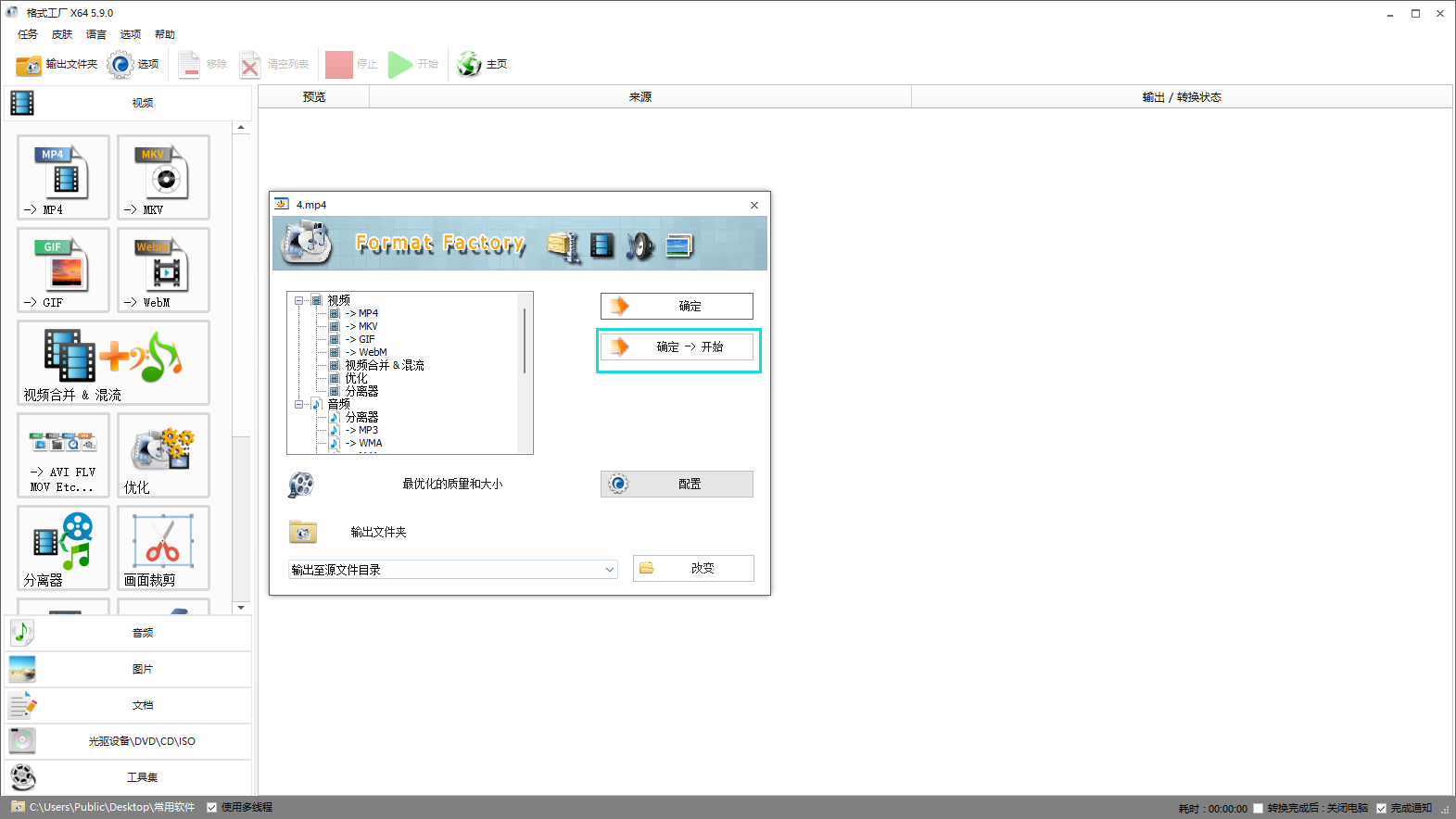Open the 画面裁剪 crop tile

click(163, 548)
